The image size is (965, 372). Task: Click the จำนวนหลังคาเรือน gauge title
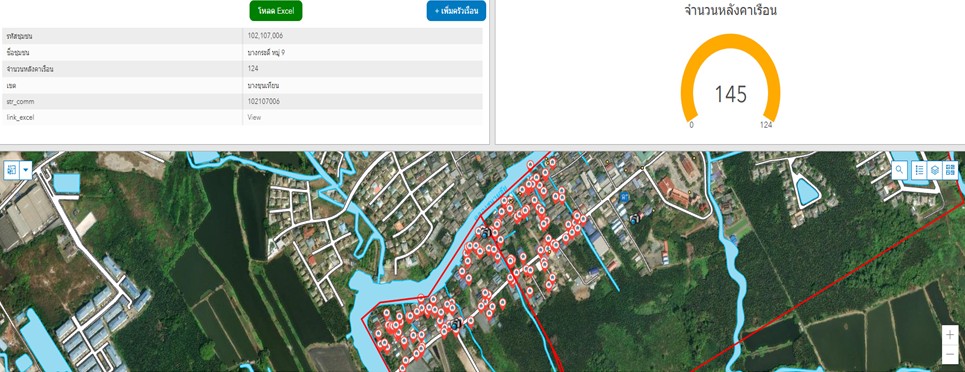pos(731,10)
